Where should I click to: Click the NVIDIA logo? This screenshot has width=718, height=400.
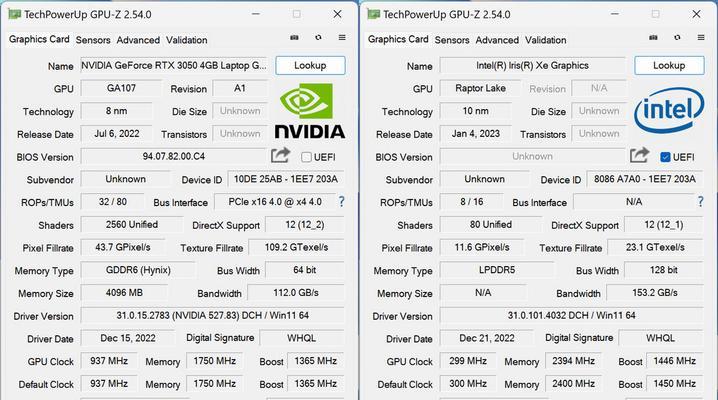pos(310,111)
